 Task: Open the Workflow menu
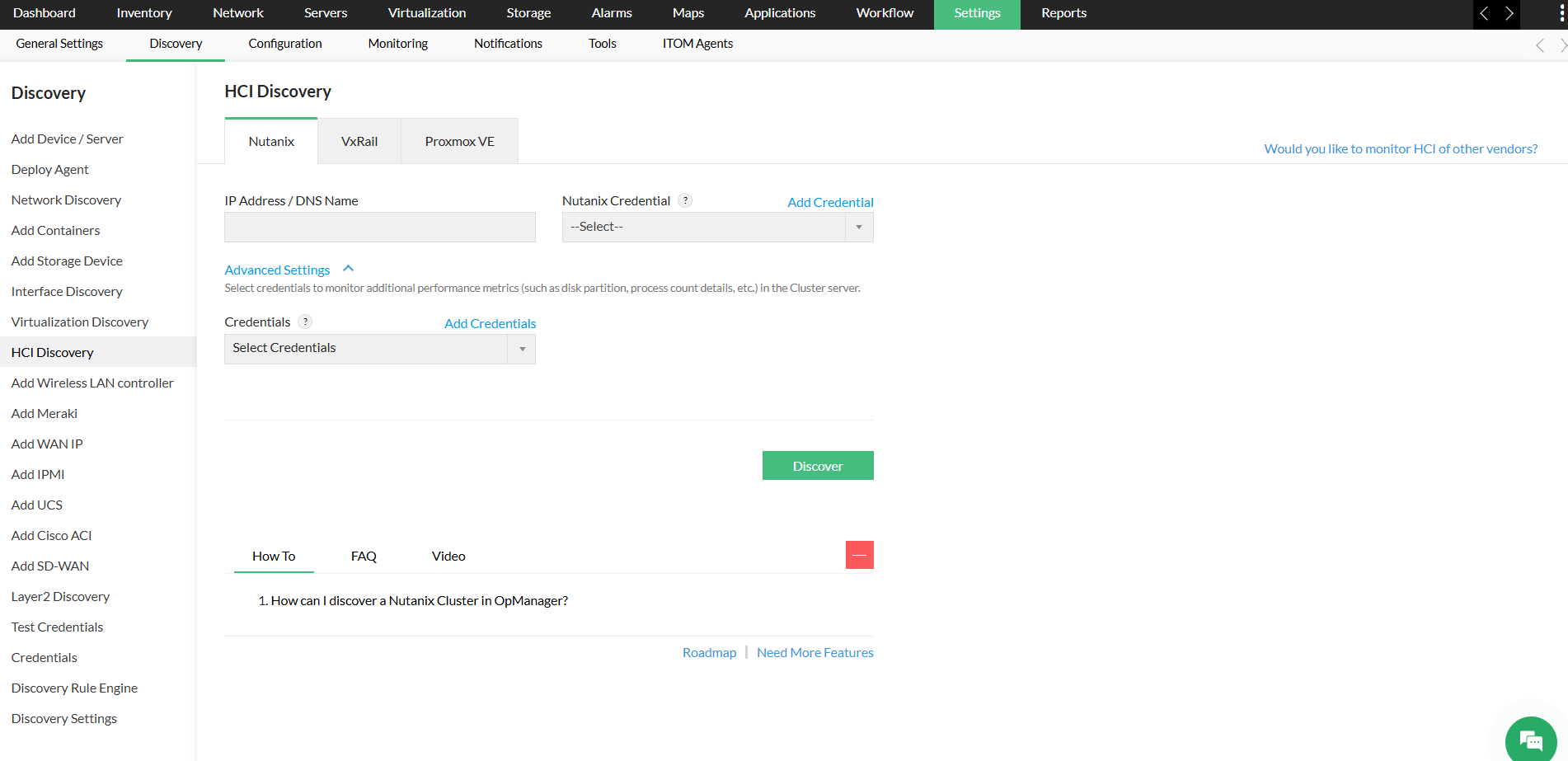(884, 14)
